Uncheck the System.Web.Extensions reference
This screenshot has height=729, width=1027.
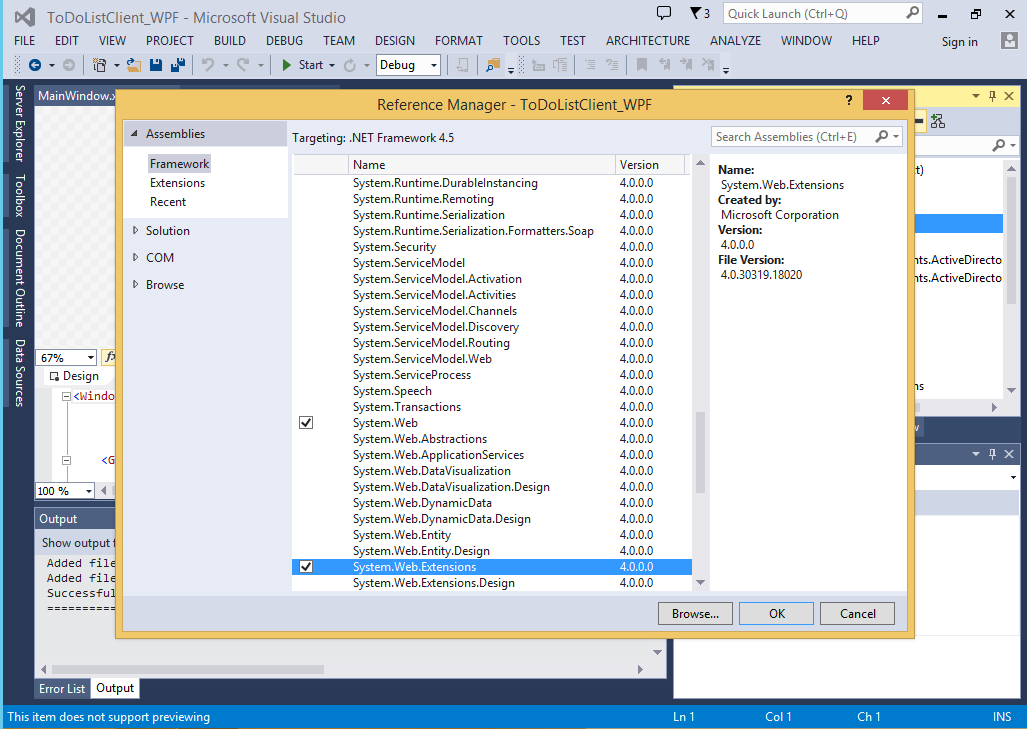(305, 566)
